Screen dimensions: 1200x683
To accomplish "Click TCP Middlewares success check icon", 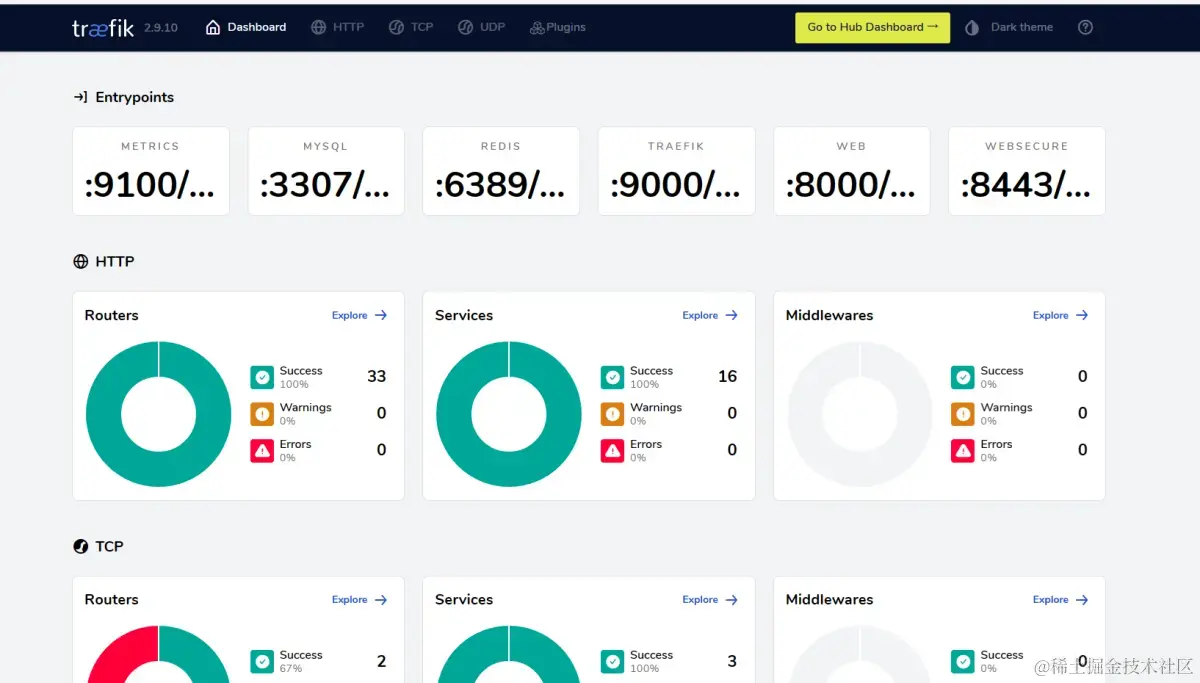I will pos(963,661).
